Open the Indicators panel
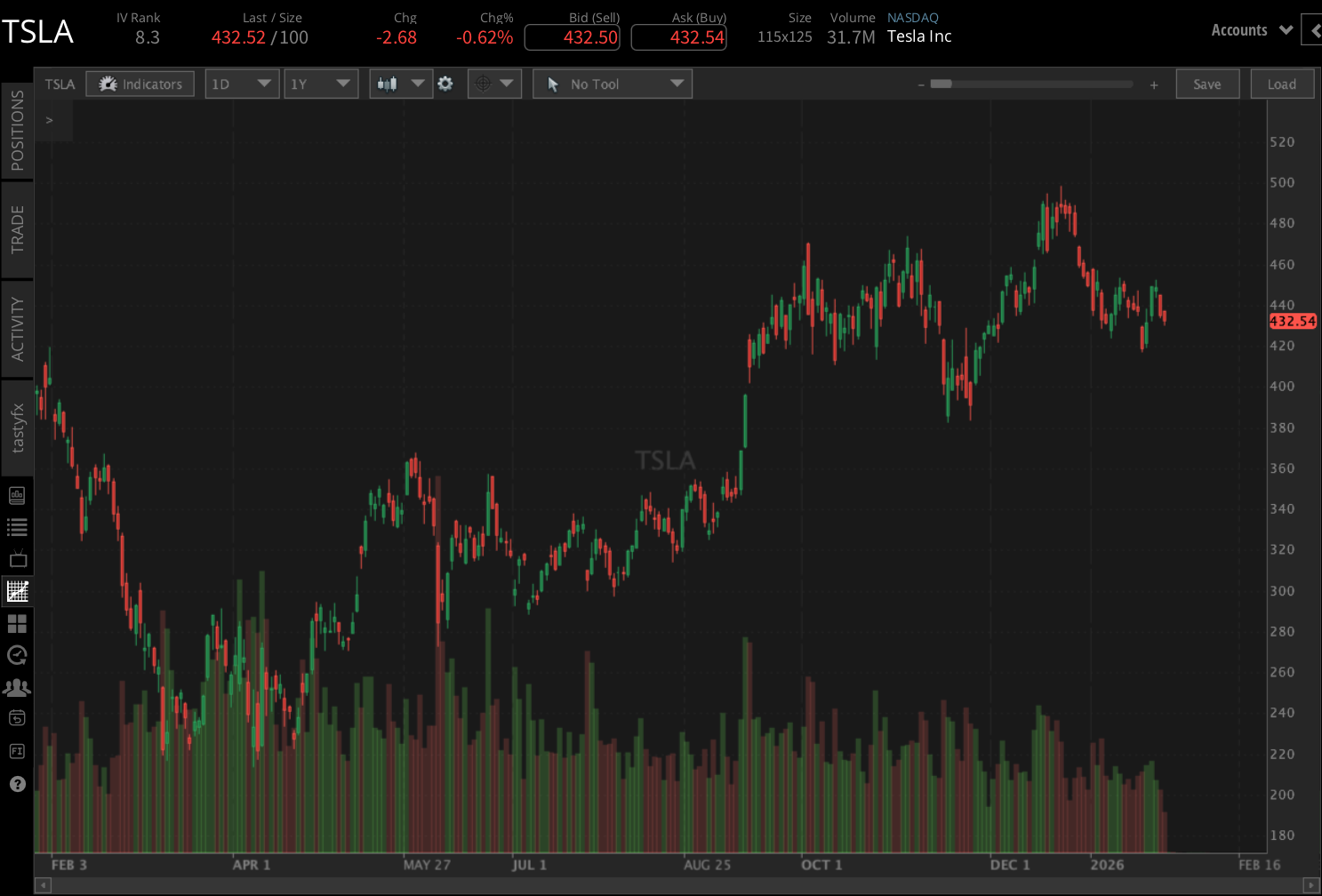This screenshot has height=896, width=1322. click(x=140, y=84)
